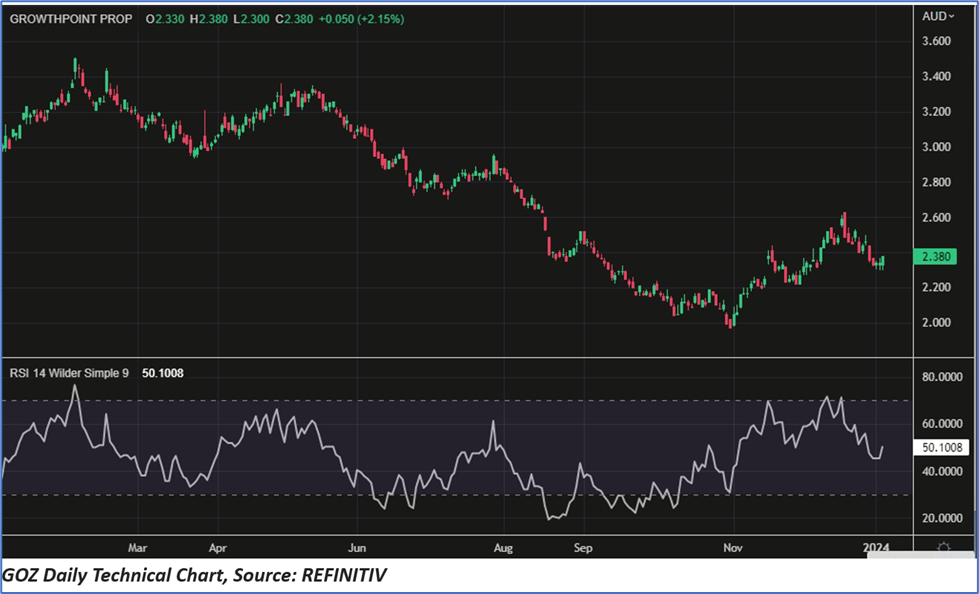Click the +0.050 (+2.15%) change value
Screen dimensions: 979x594
click(362, 19)
